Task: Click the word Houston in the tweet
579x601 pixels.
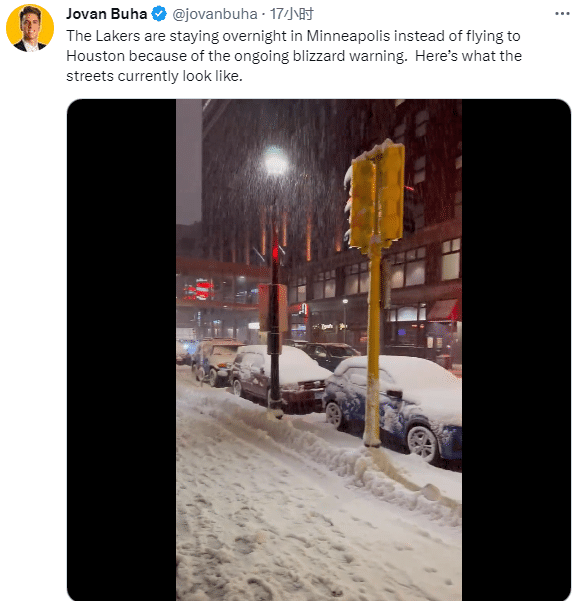Action: tap(95, 56)
